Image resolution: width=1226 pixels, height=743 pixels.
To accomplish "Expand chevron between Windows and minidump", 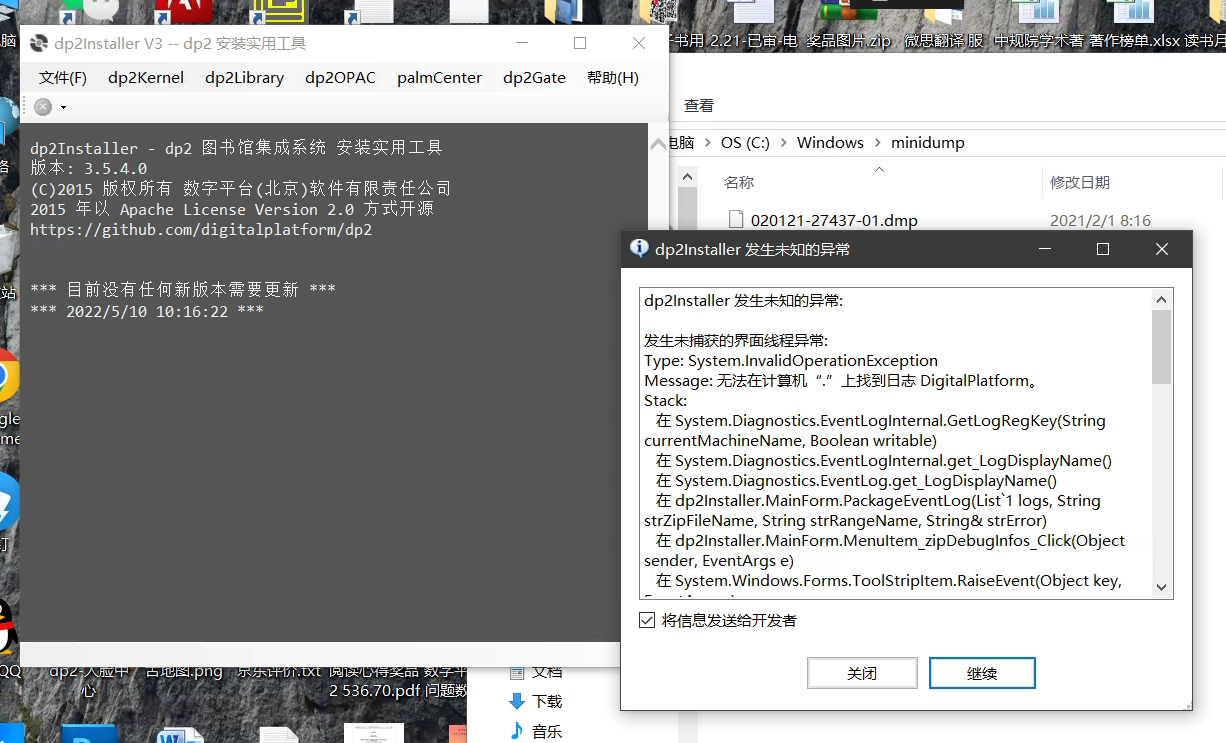I will tap(877, 142).
